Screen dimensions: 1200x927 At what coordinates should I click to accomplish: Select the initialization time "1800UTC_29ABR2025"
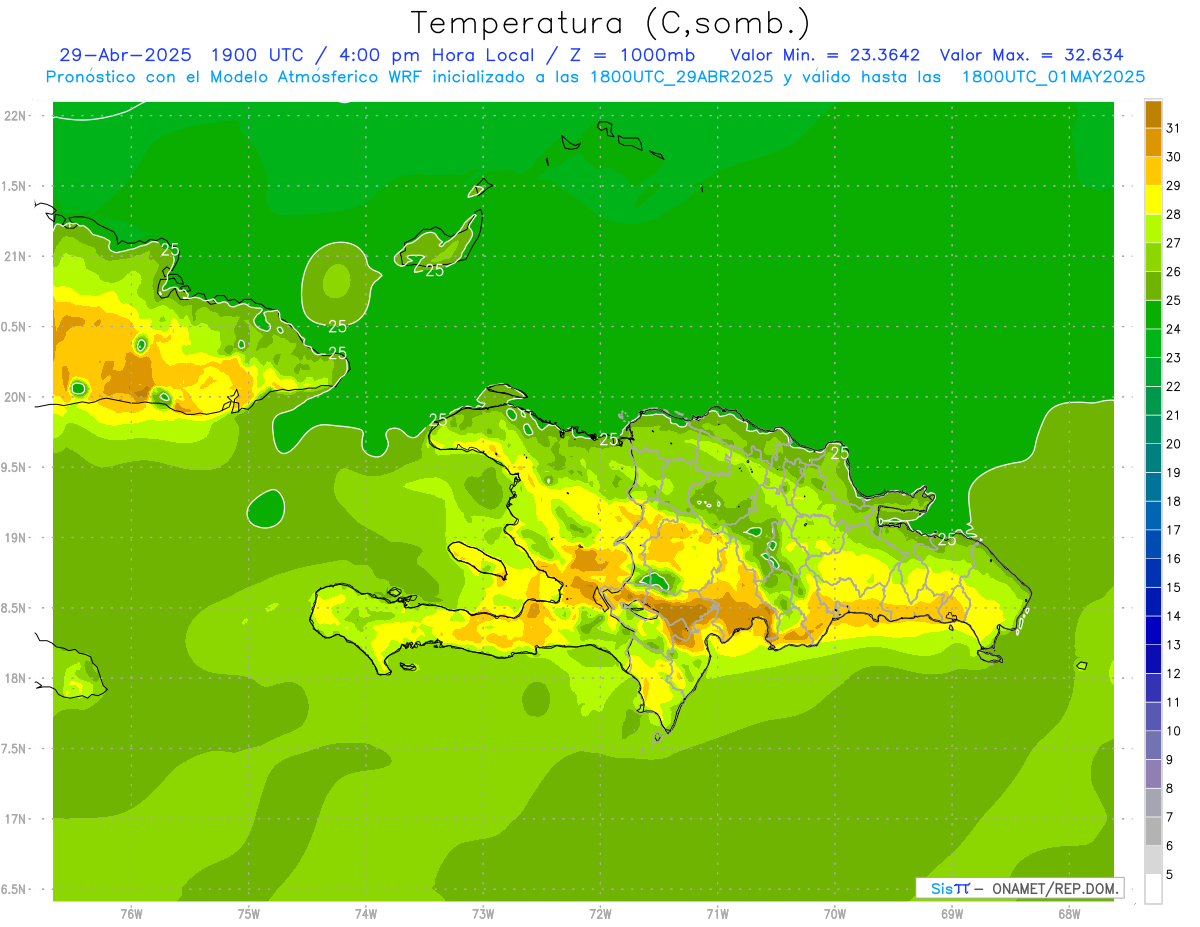(x=684, y=77)
